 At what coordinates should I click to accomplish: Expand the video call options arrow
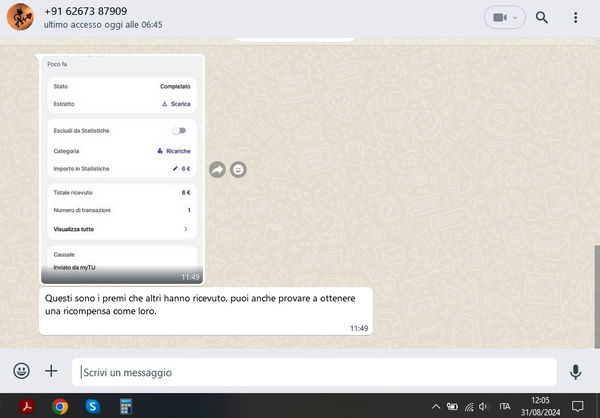[x=515, y=18]
